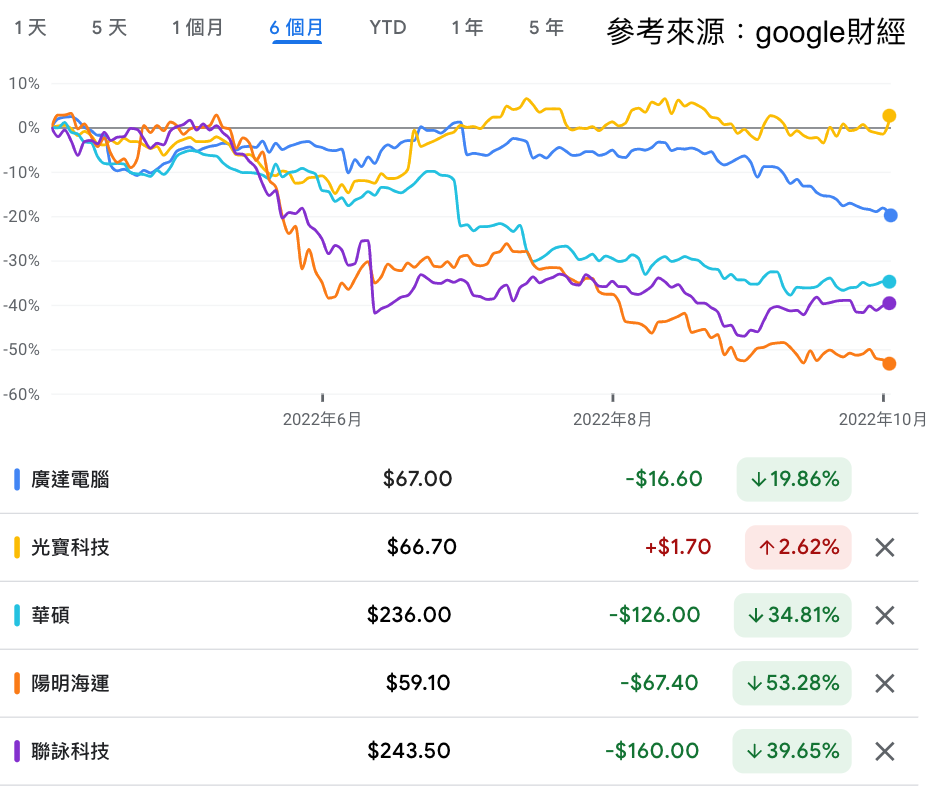The image size is (931, 787).
Task: Click the yellow endpoint dot on the chart
Action: pyautogui.click(x=888, y=115)
